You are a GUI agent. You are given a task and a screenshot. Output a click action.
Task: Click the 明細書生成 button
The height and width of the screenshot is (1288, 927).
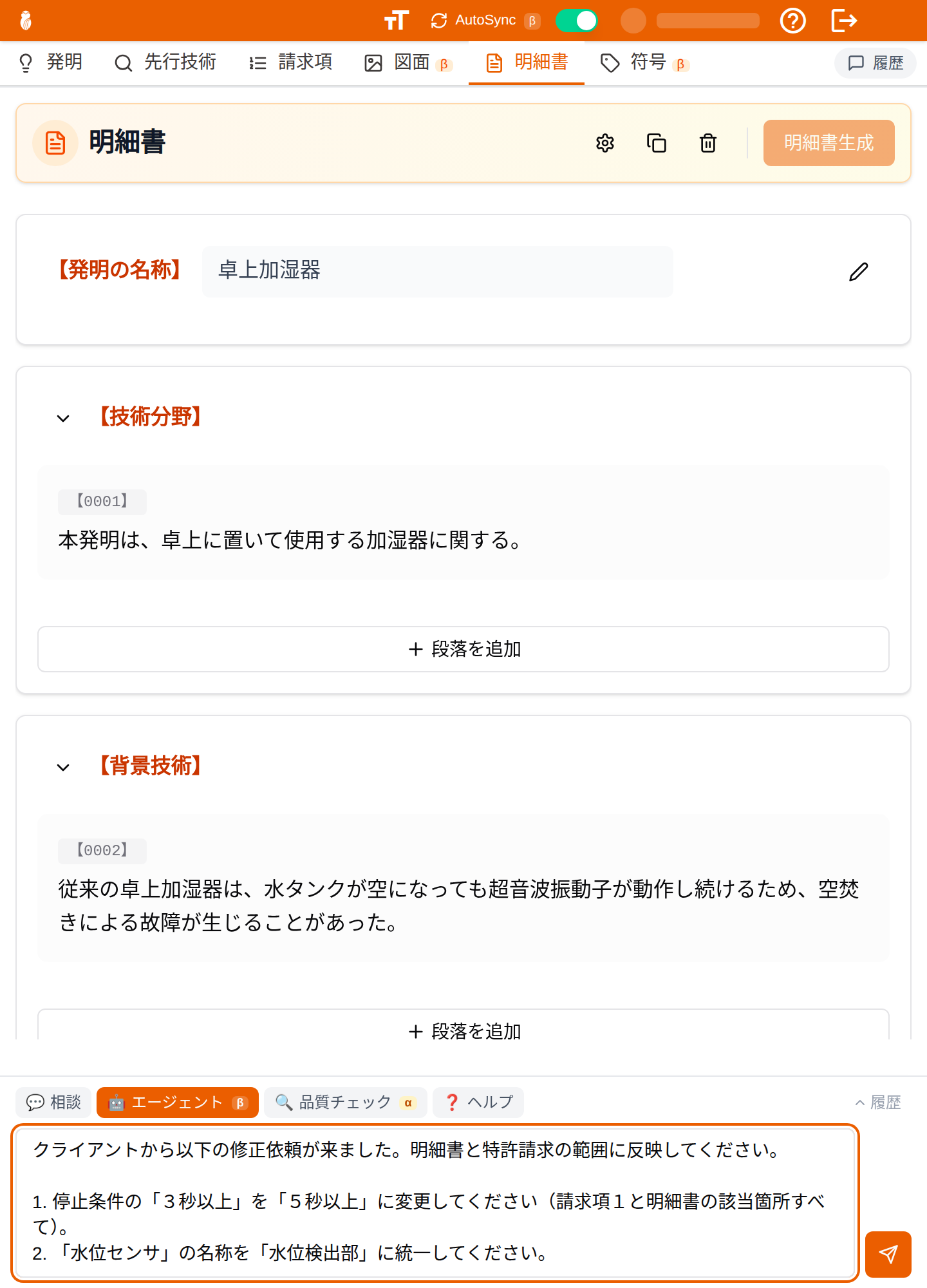(x=829, y=143)
